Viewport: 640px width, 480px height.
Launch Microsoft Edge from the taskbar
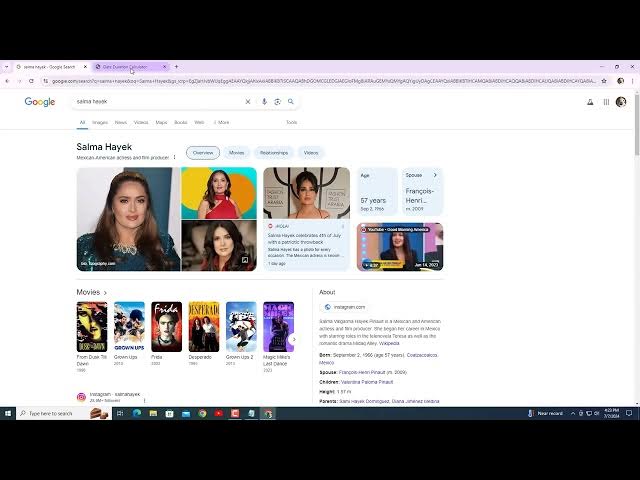pos(137,413)
